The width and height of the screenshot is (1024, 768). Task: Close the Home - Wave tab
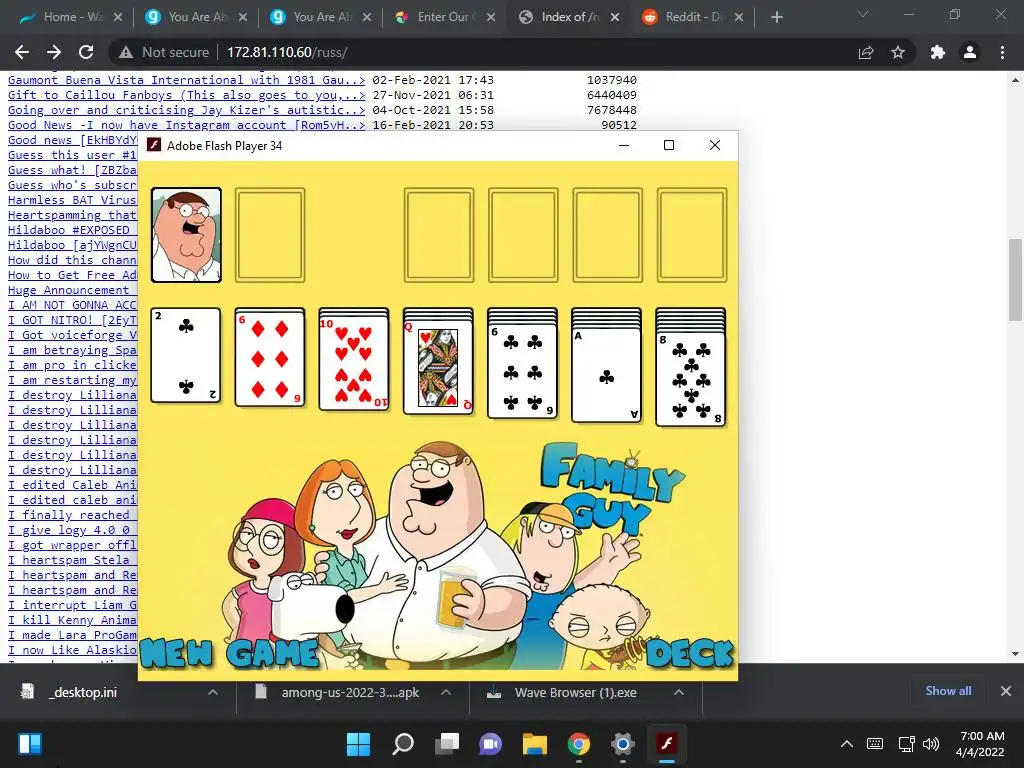(118, 18)
